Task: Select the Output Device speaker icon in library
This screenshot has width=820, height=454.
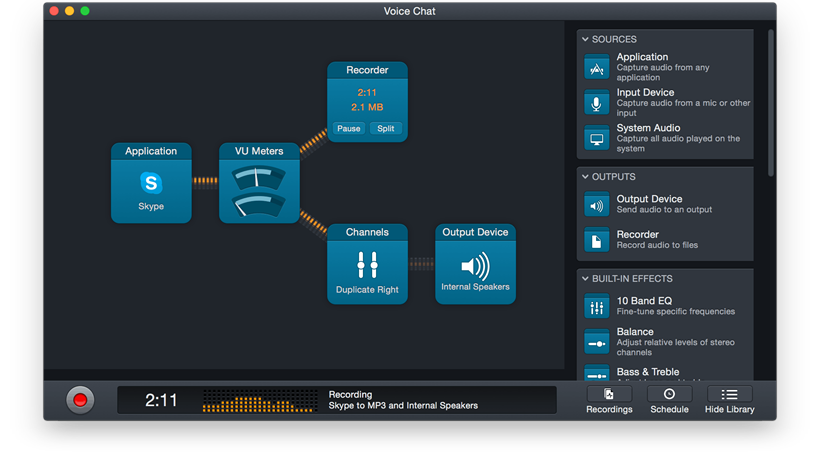Action: [x=596, y=205]
